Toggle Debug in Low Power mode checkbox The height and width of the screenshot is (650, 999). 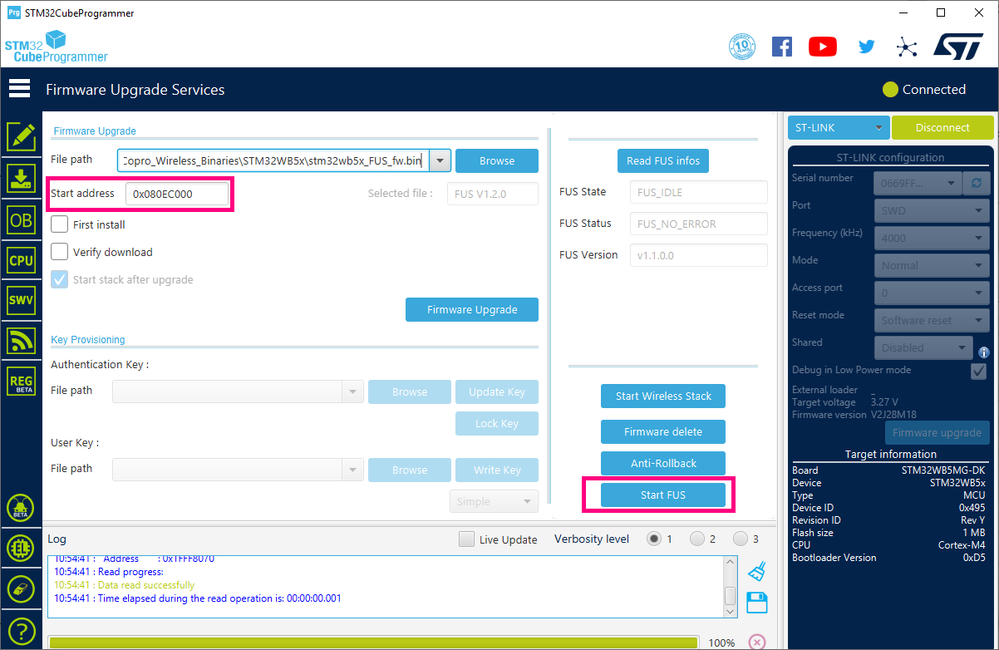click(978, 371)
